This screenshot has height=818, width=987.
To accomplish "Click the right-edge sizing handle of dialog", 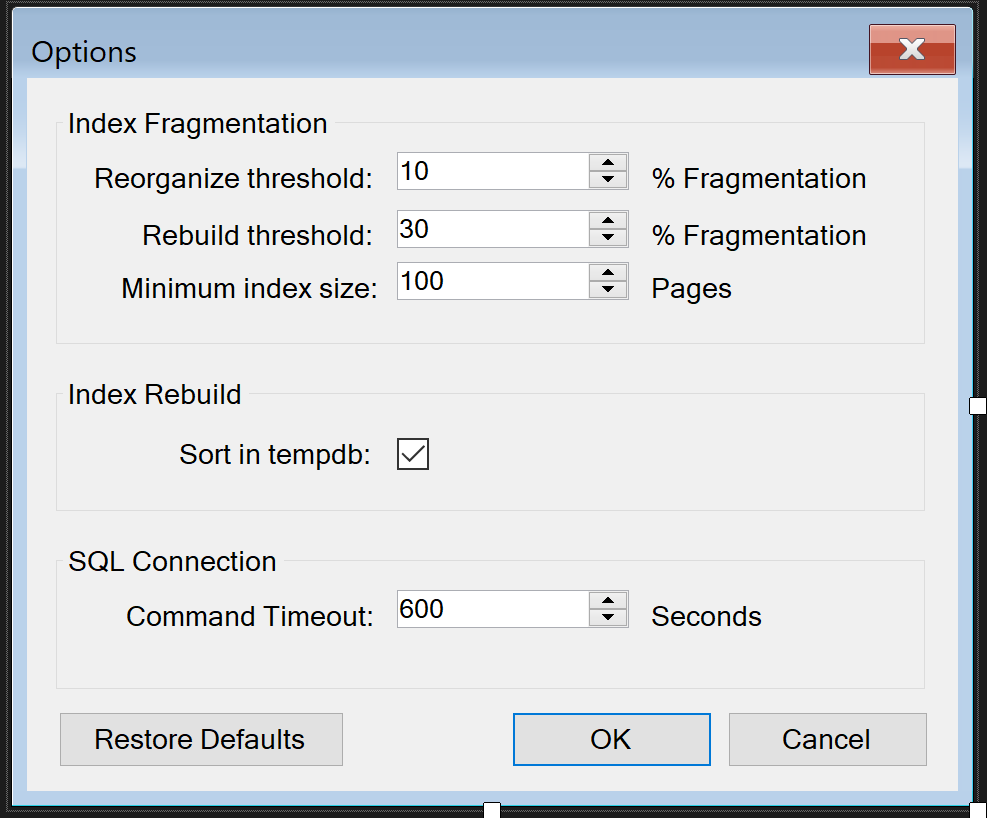I will (978, 406).
